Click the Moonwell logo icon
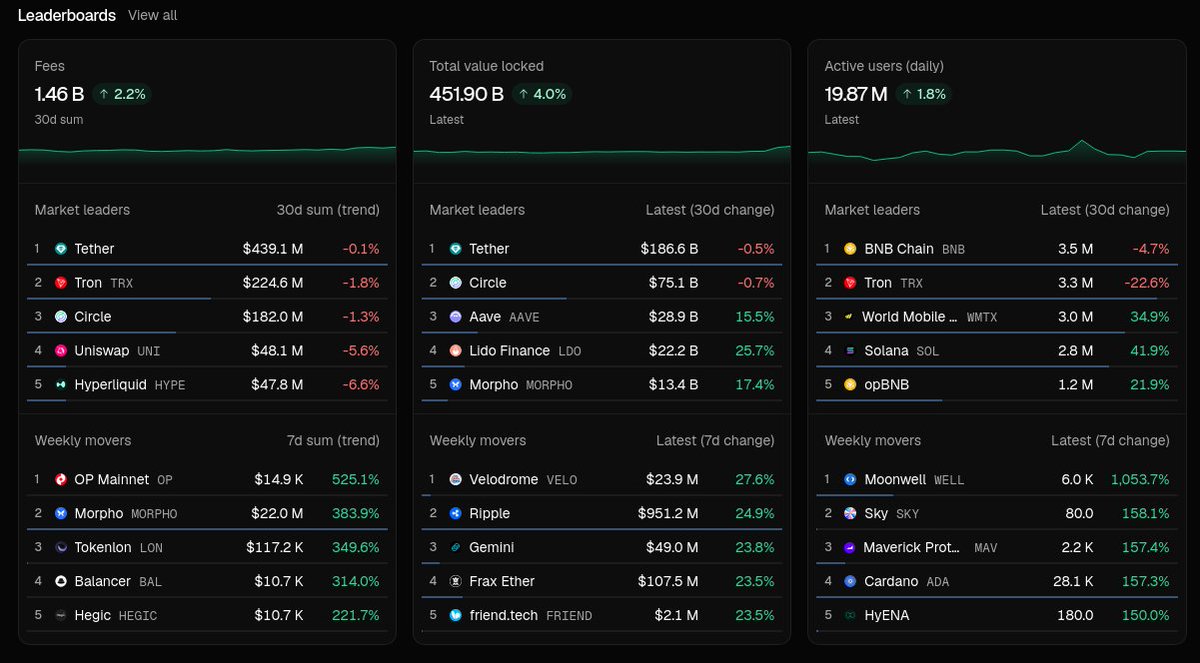Screen dimensions: 1200x663 click(x=851, y=480)
